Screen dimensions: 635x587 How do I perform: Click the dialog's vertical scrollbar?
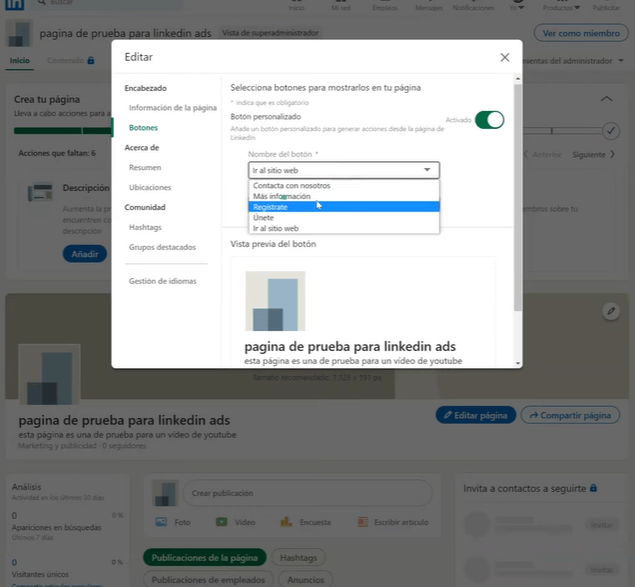pyautogui.click(x=518, y=198)
